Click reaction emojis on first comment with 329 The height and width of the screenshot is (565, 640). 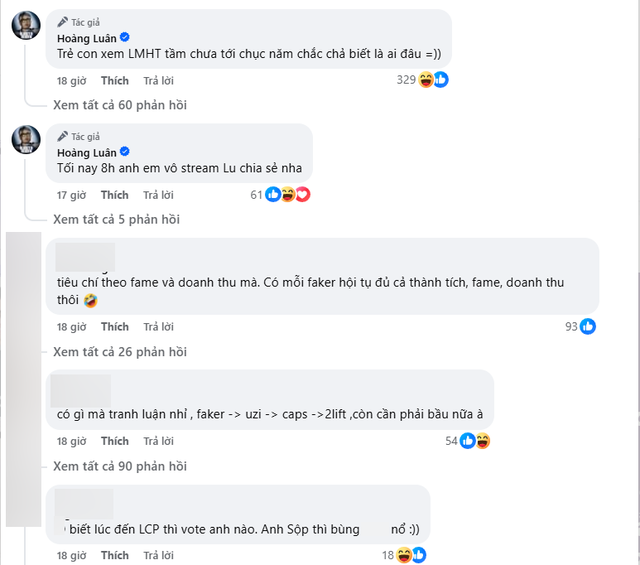click(x=433, y=80)
